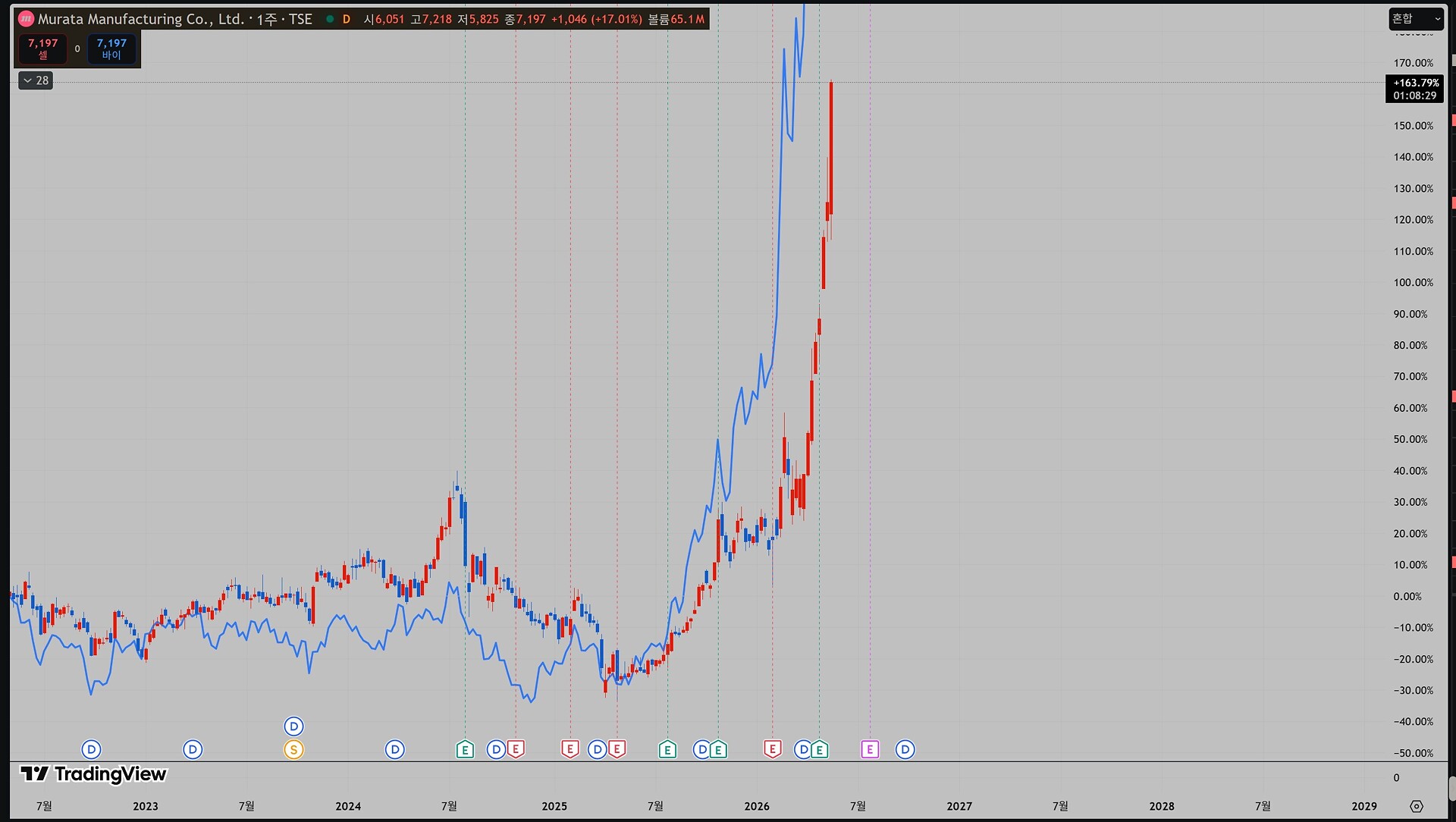The image size is (1456, 822).
Task: Click the 2028 time axis label
Action: (x=1162, y=806)
